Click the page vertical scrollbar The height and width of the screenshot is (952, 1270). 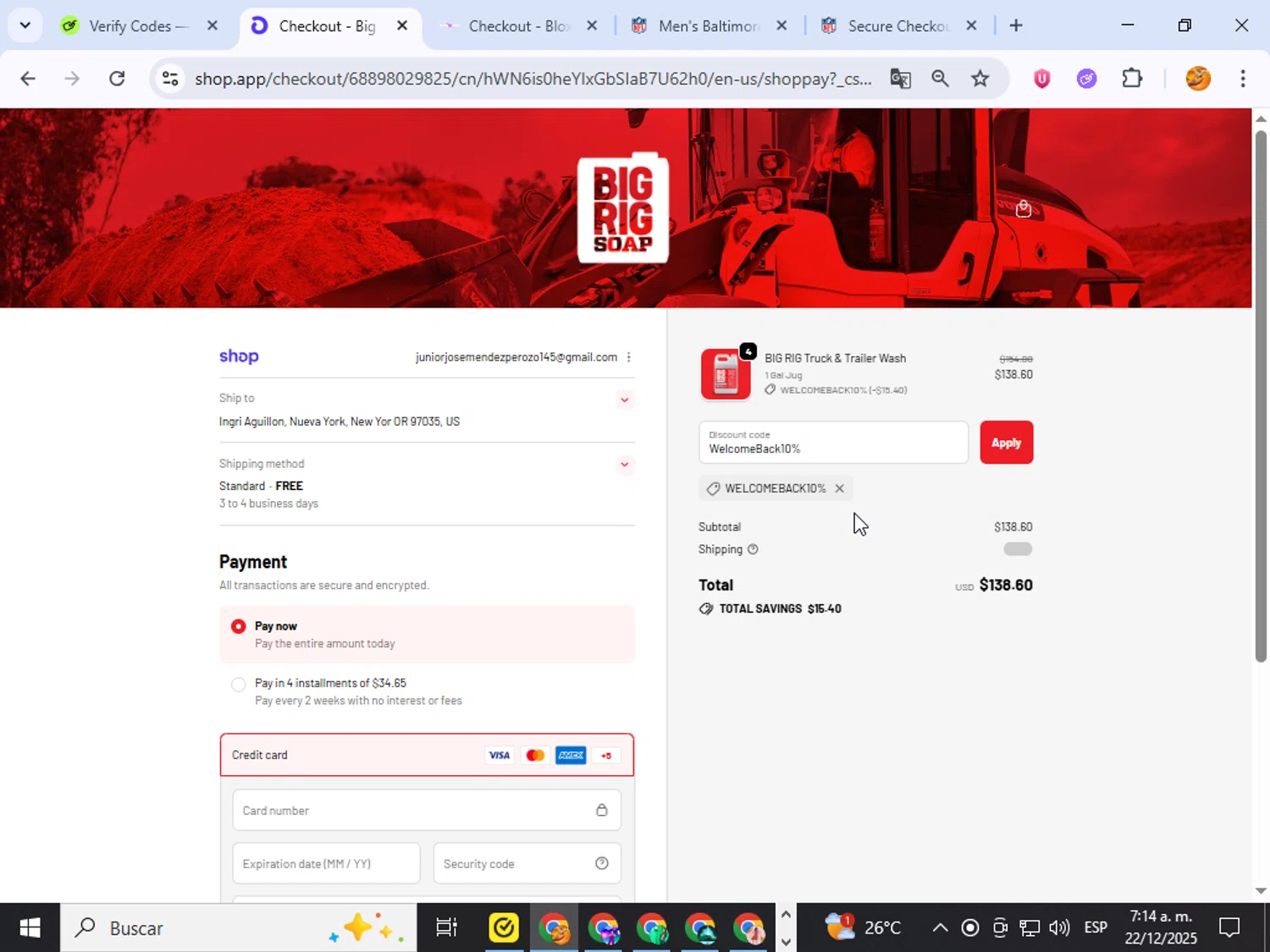pos(1261,396)
